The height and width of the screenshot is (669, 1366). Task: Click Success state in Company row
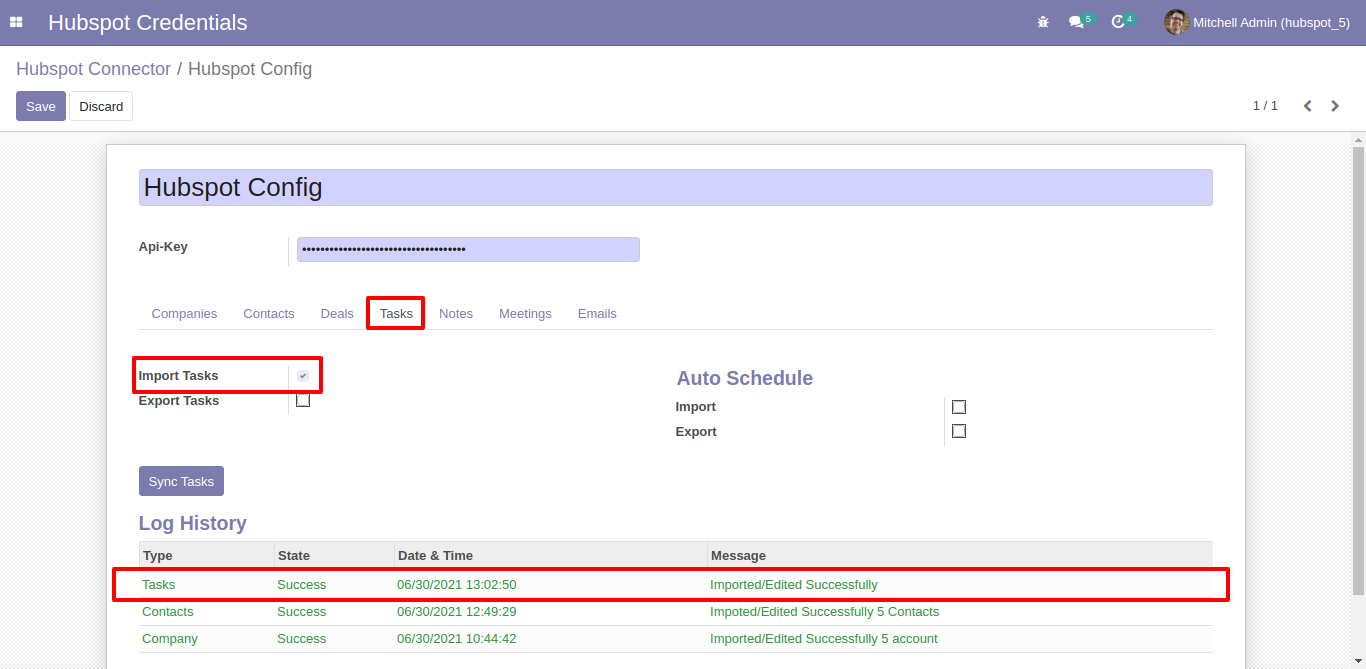301,638
